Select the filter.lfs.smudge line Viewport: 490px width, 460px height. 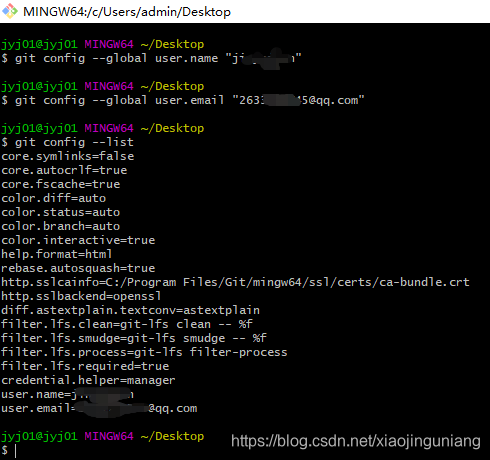[x=134, y=338]
